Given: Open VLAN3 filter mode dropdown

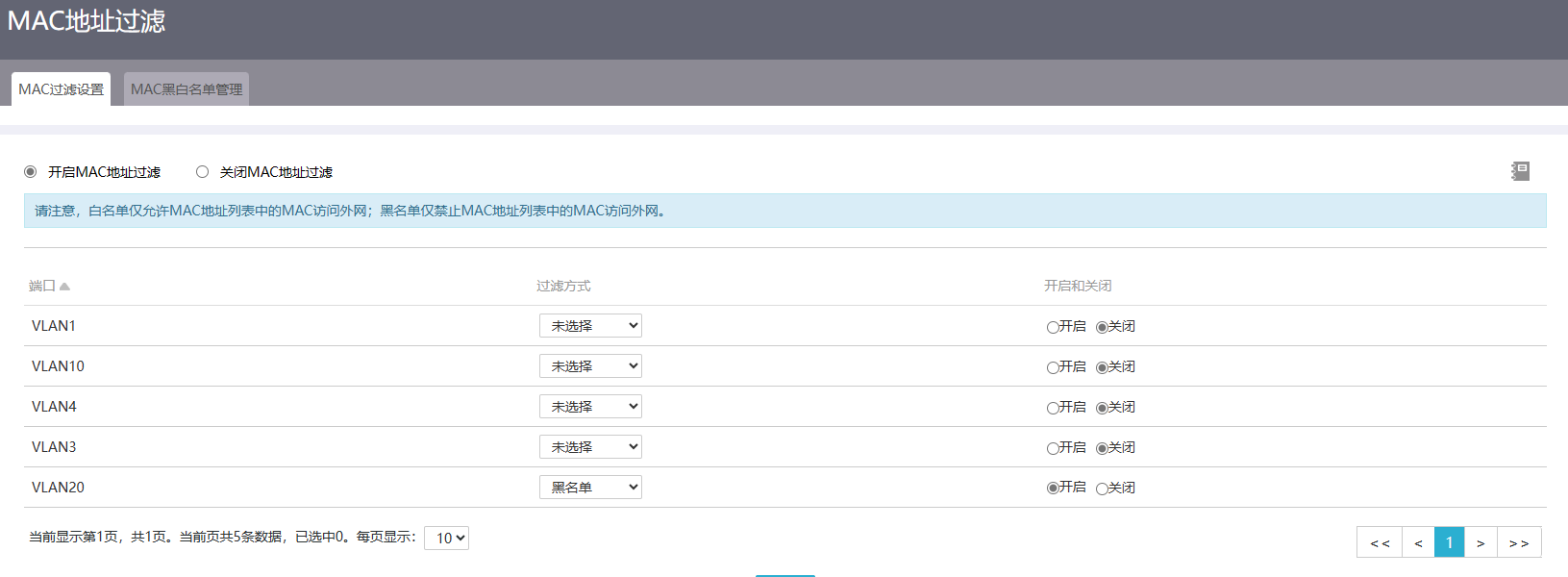Looking at the screenshot, I should coord(590,447).
